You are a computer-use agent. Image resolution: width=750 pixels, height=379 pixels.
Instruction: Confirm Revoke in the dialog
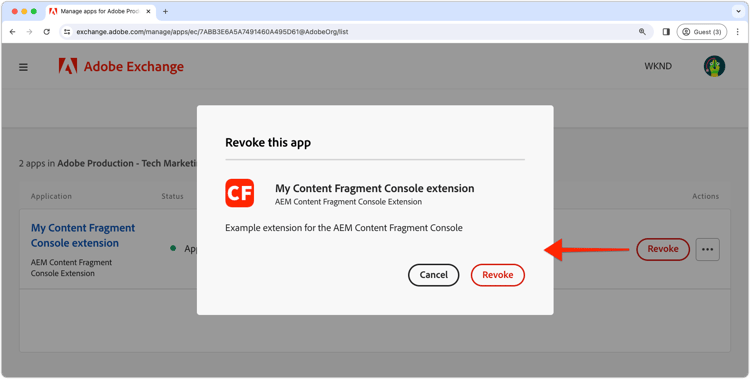(x=497, y=275)
